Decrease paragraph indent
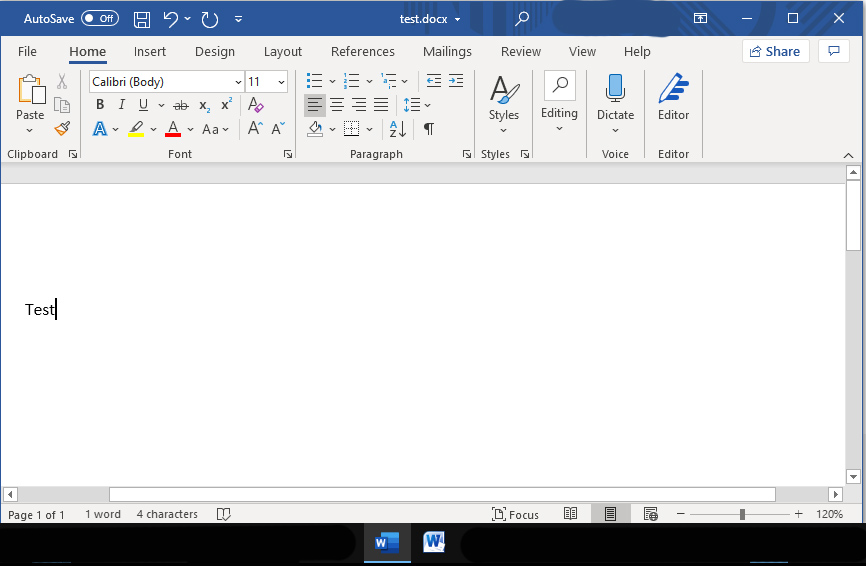The height and width of the screenshot is (566, 866). click(434, 81)
